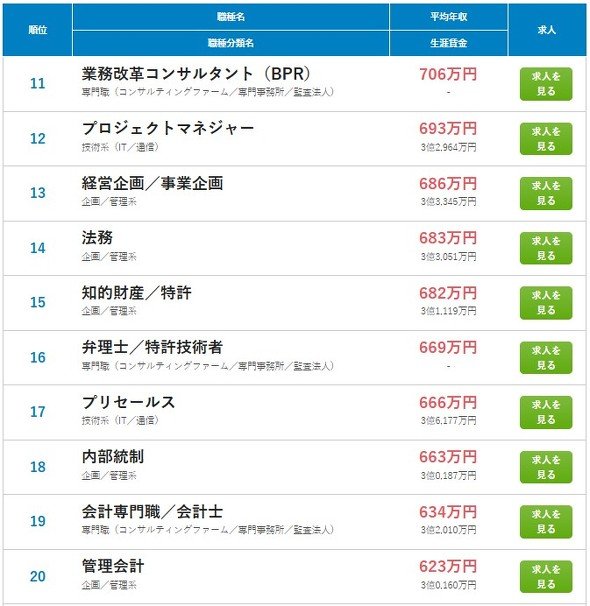Viewport: 590px width, 606px height.
Task: Click the 平均年収 column header
Action: 448,17
